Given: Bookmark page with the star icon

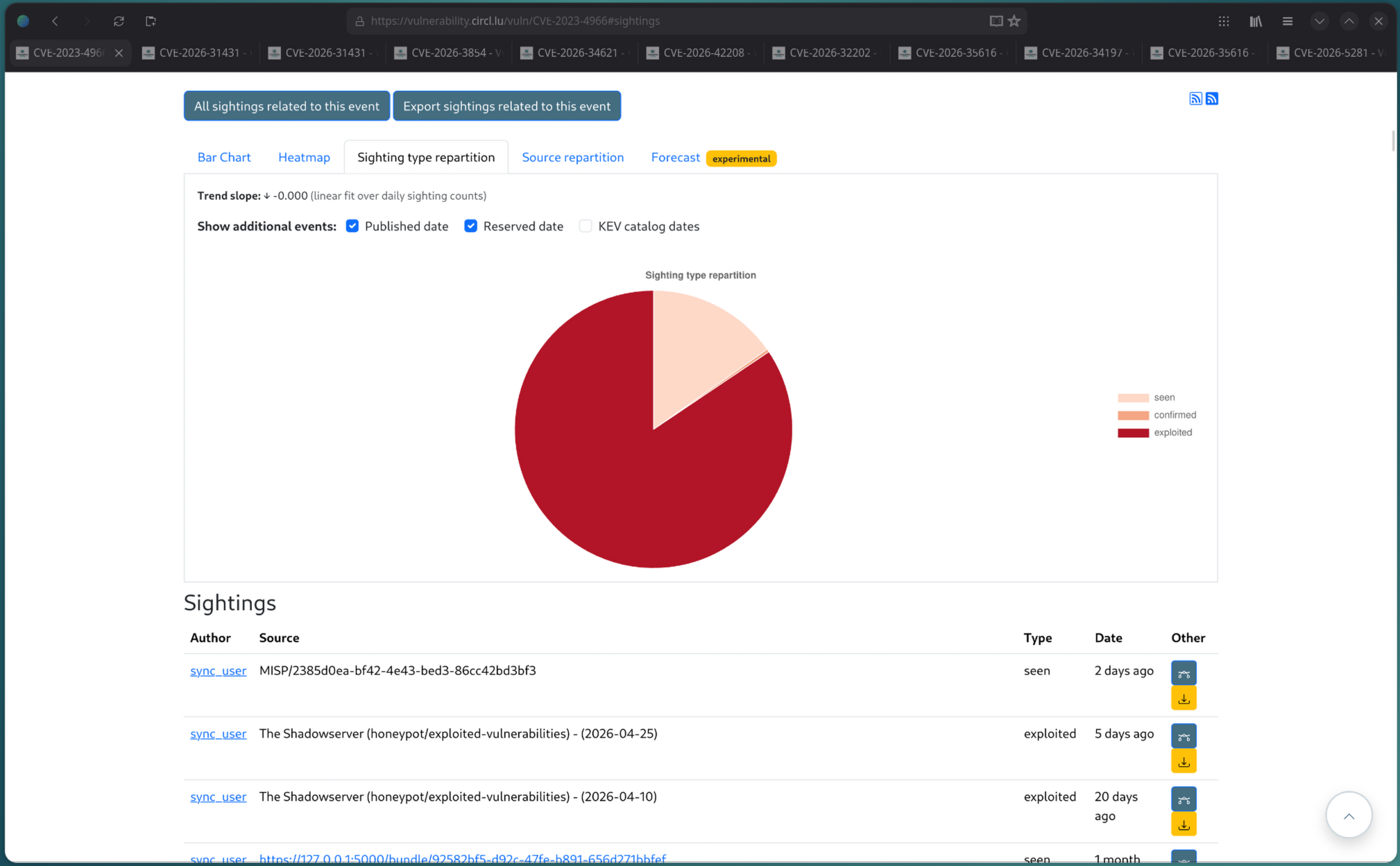Looking at the screenshot, I should click(x=1014, y=21).
